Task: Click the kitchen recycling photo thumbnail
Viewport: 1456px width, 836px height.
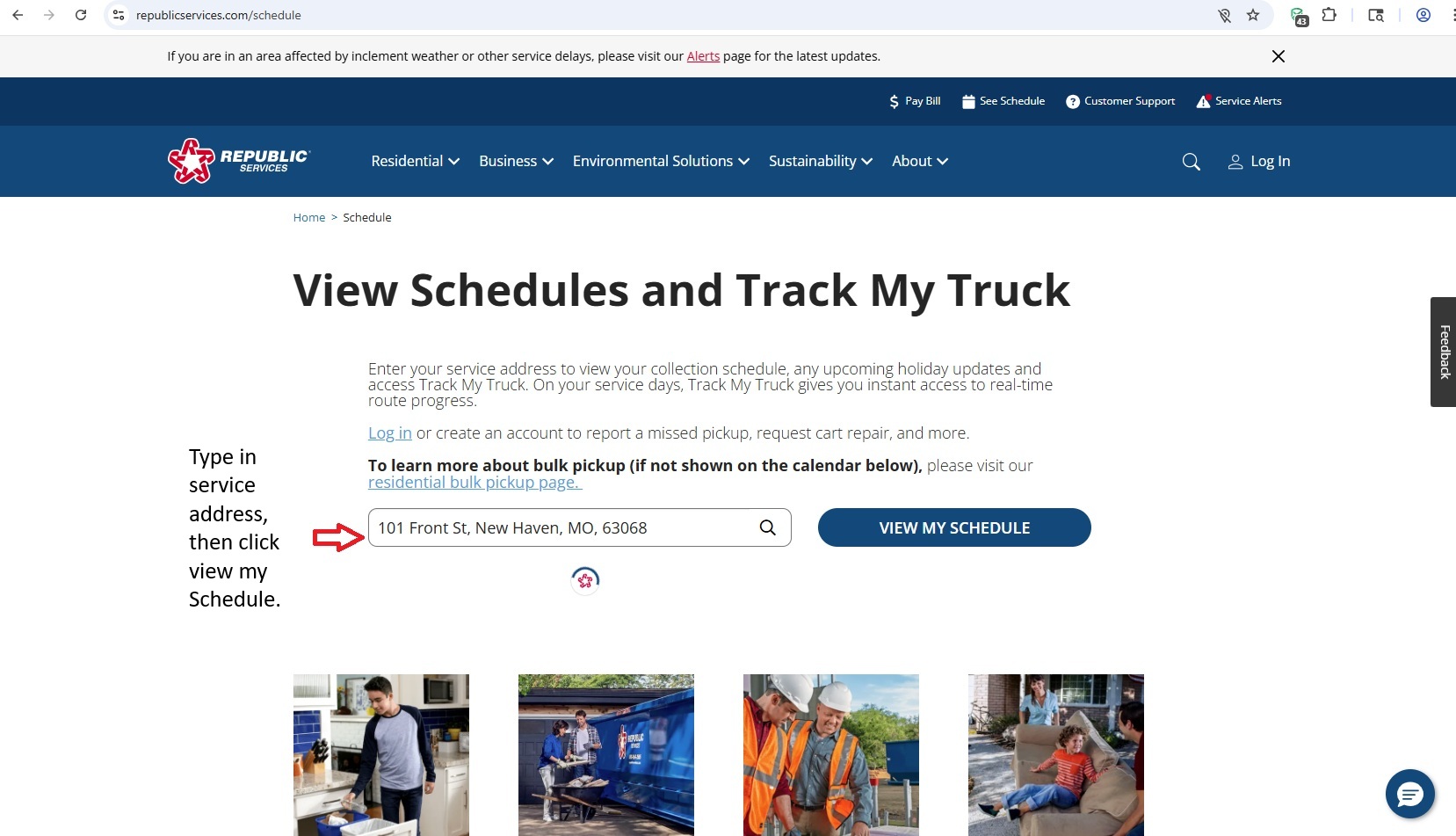Action: [381, 754]
